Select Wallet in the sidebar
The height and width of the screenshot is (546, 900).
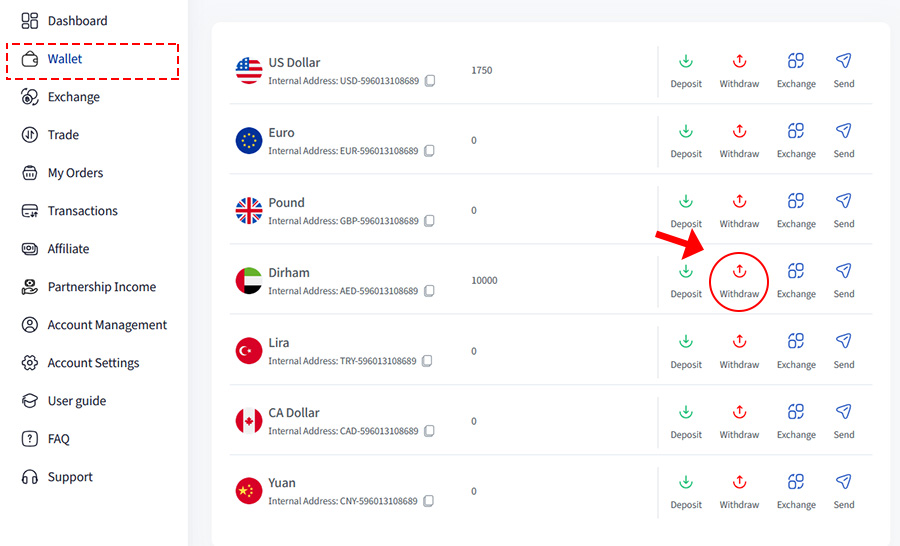65,59
